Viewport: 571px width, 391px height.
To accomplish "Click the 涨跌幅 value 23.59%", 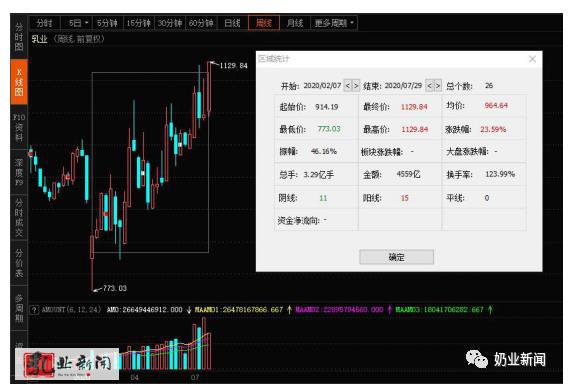I will [493, 129].
